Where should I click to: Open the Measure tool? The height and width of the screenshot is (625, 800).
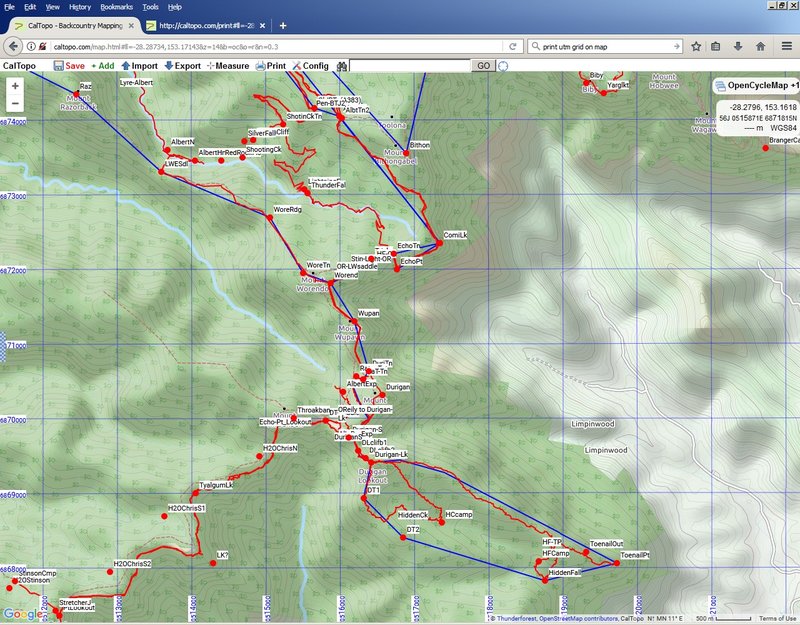coord(228,66)
